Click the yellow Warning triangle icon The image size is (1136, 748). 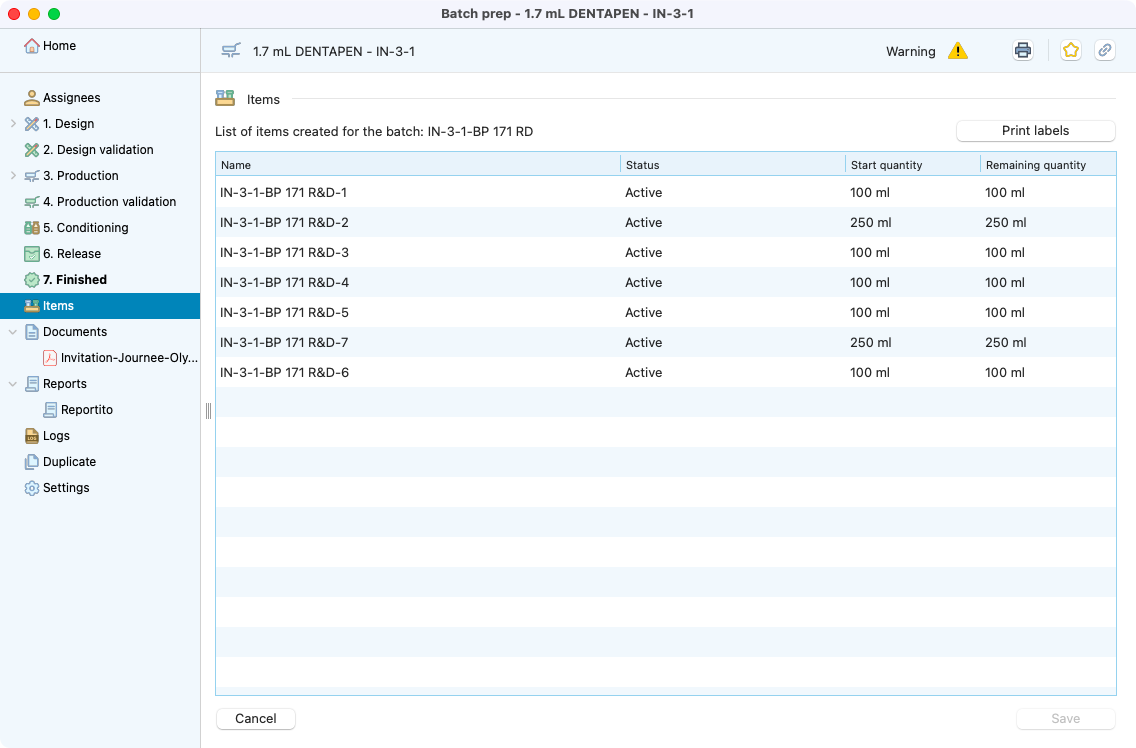(958, 51)
